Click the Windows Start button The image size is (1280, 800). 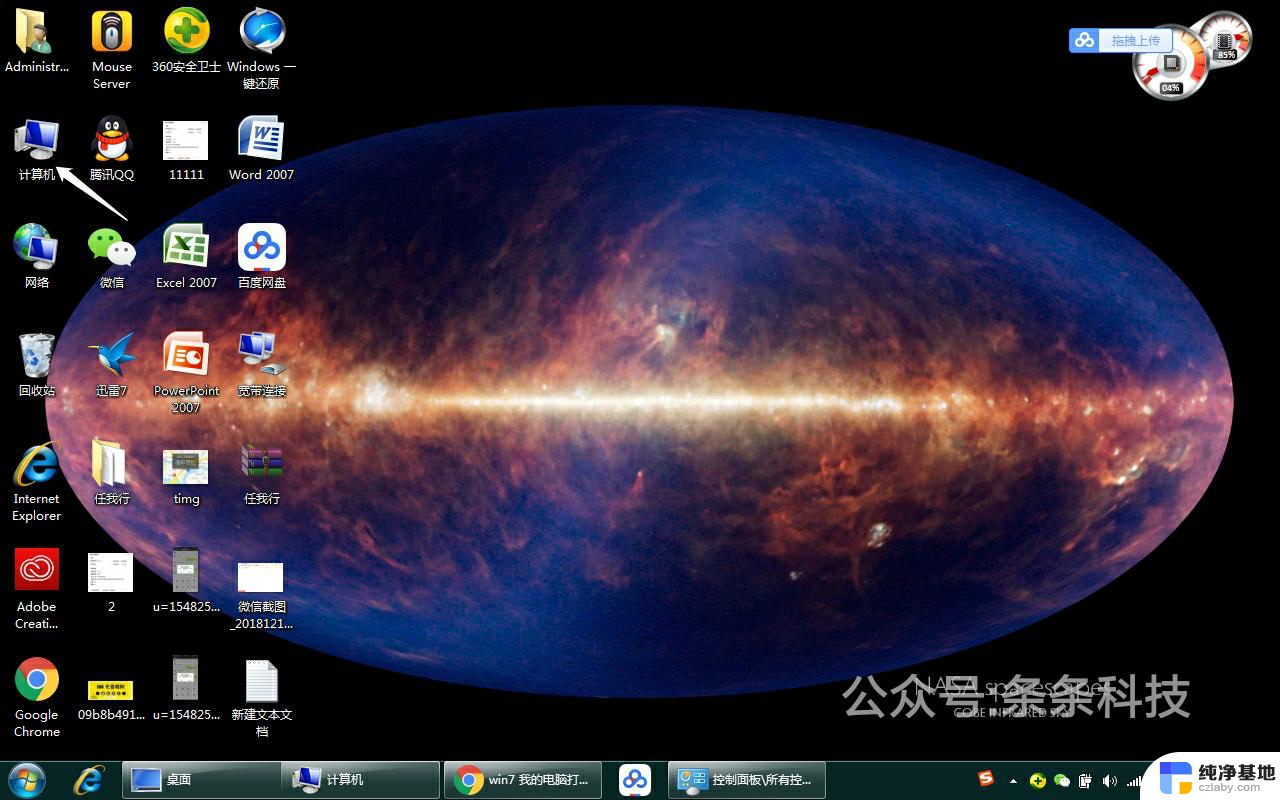tap(27, 779)
